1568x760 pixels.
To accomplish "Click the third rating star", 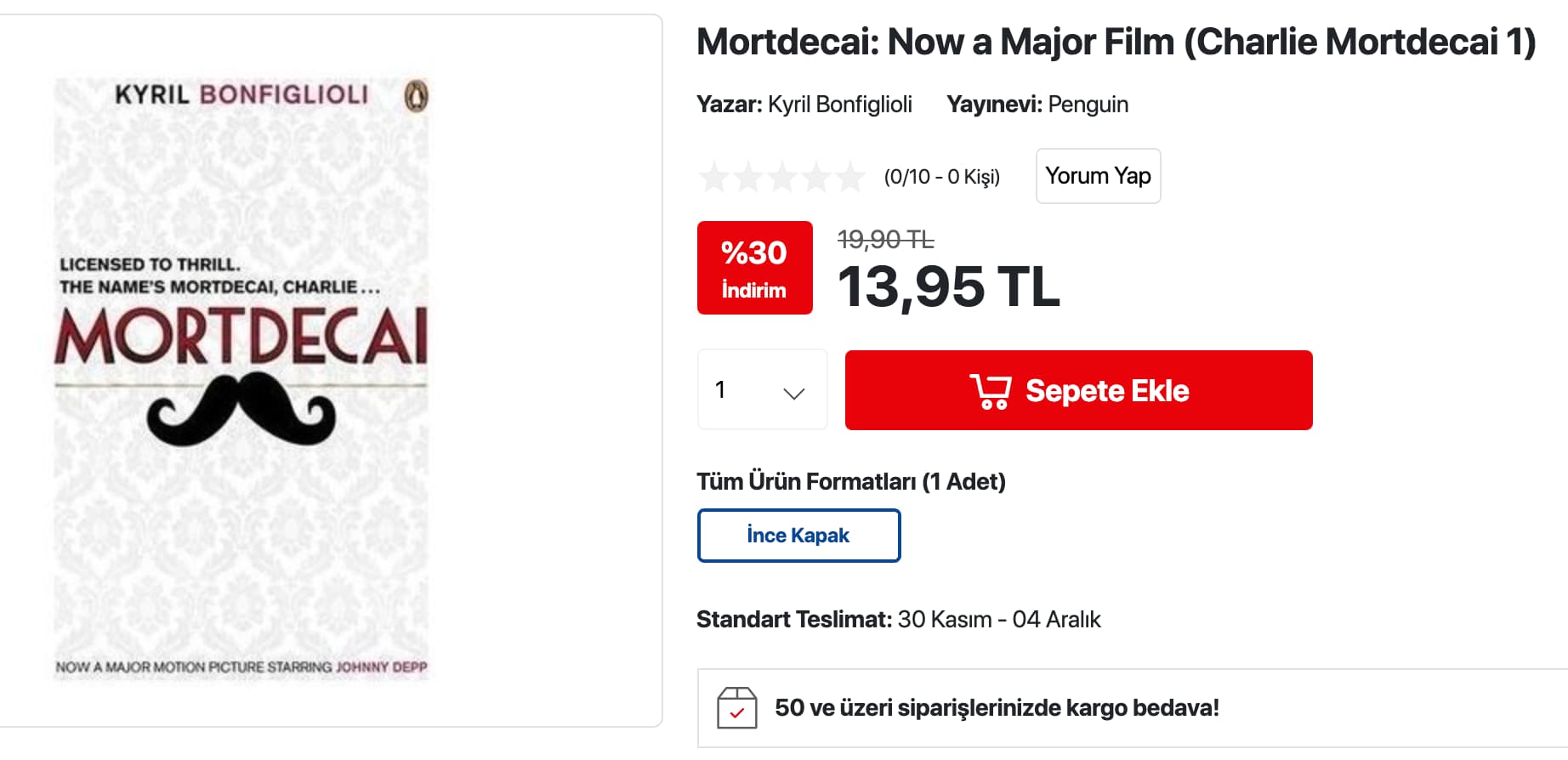I will pos(781,178).
